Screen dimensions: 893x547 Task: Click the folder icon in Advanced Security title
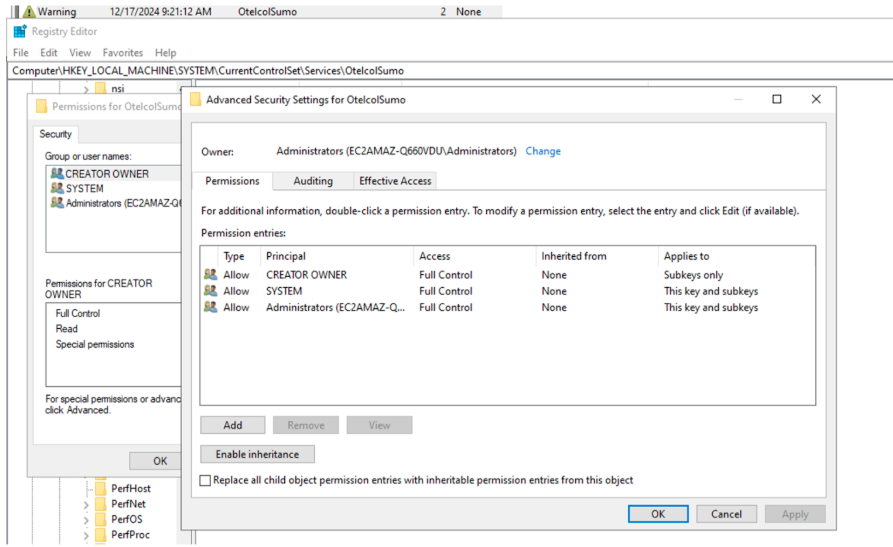[x=195, y=100]
